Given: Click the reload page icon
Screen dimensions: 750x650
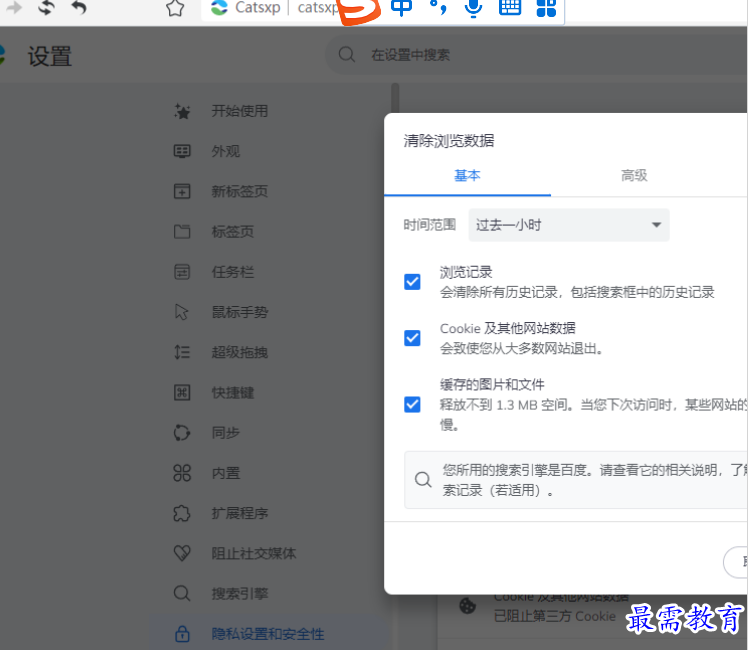Looking at the screenshot, I should [x=47, y=7].
